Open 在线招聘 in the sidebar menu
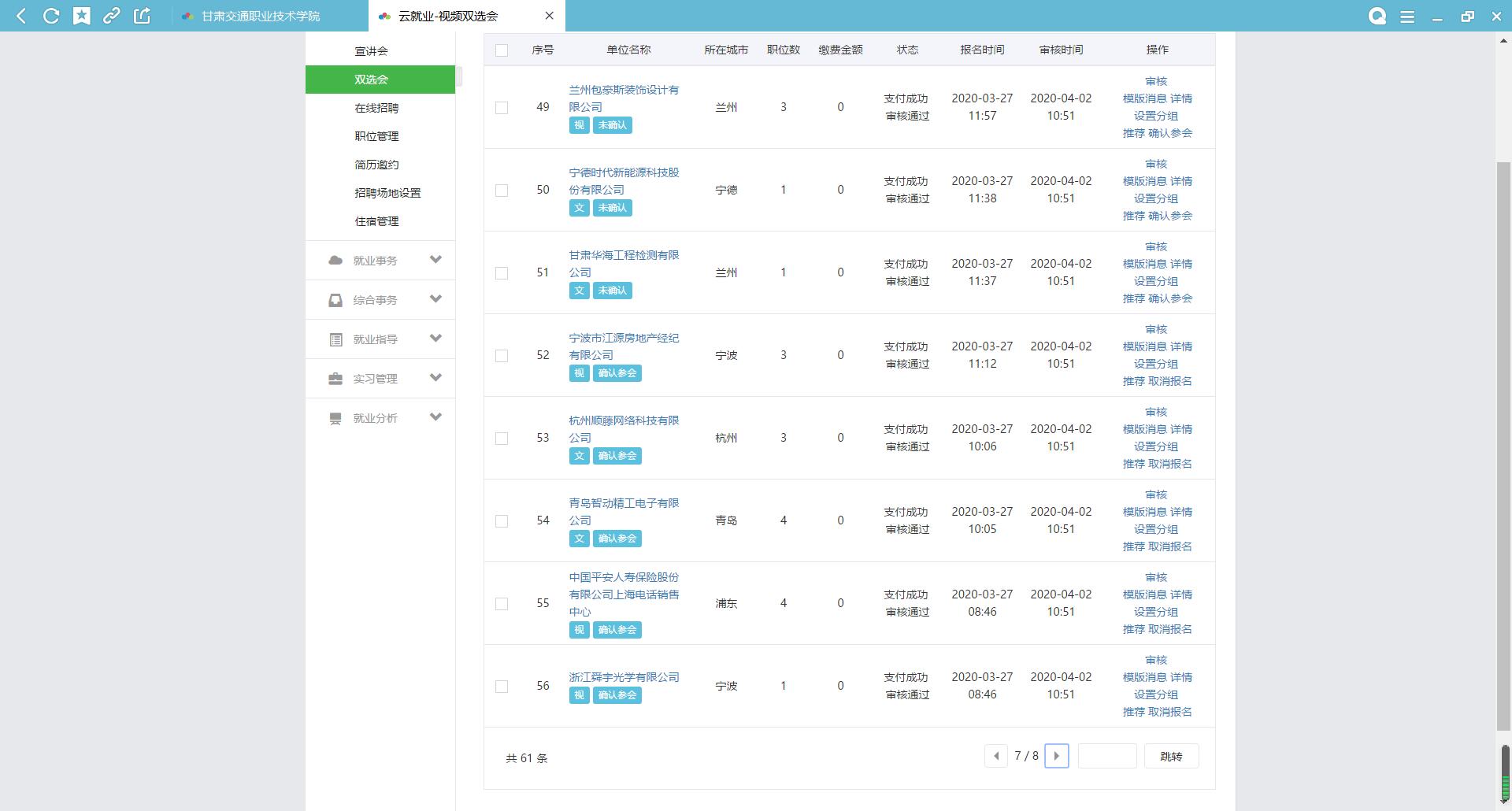This screenshot has height=811, width=1512. [x=376, y=108]
